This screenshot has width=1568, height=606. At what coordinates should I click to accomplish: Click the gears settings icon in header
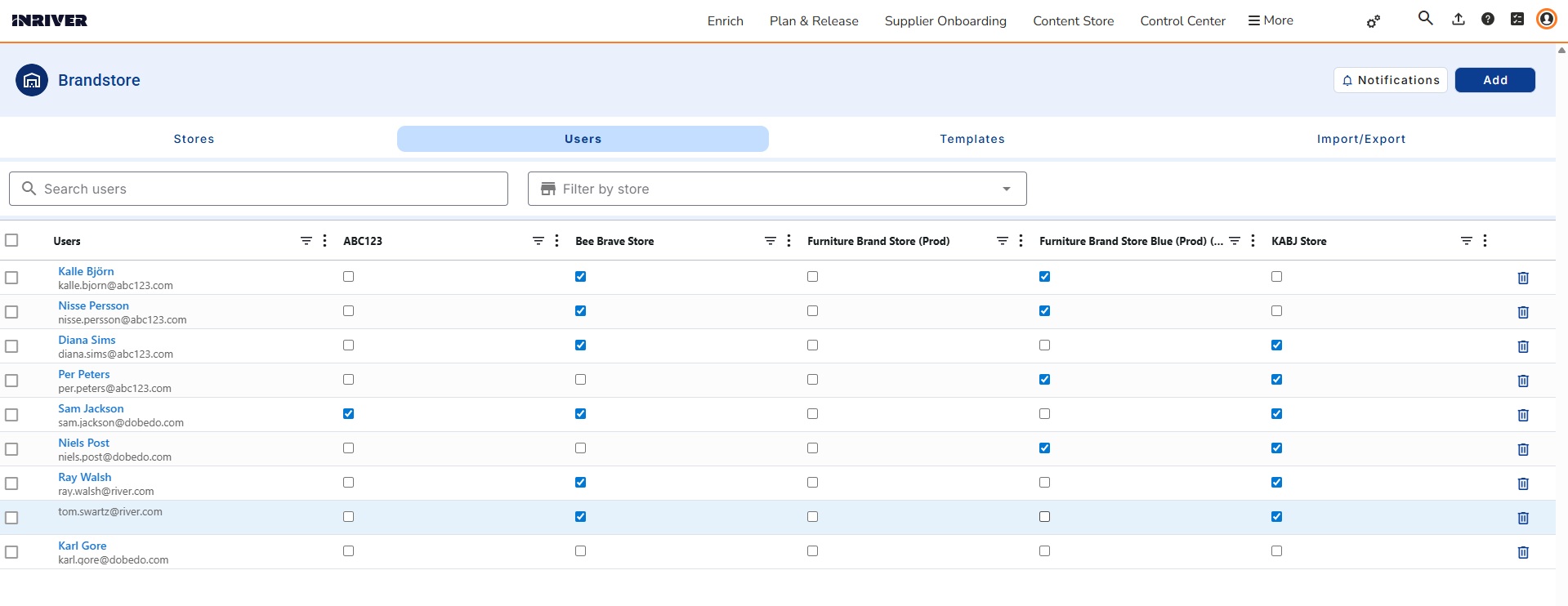point(1374,21)
